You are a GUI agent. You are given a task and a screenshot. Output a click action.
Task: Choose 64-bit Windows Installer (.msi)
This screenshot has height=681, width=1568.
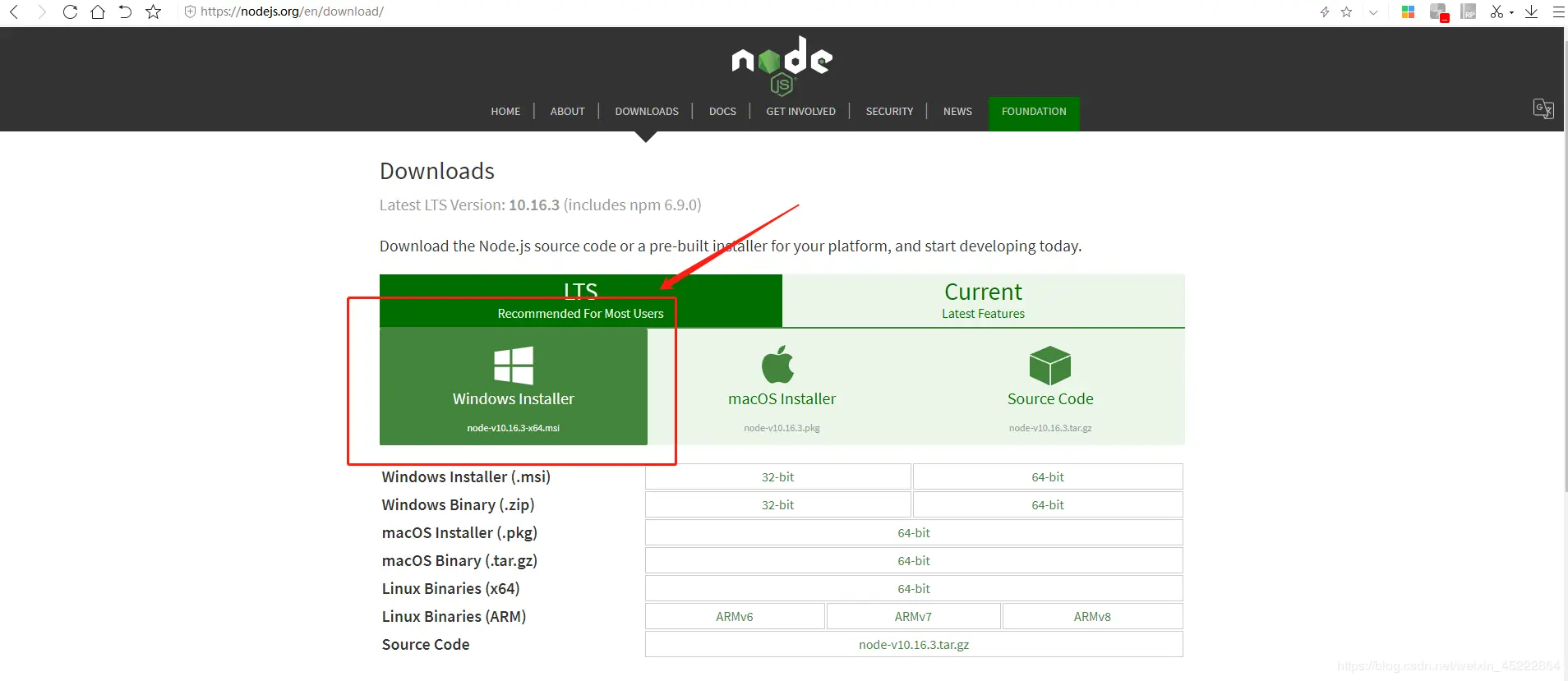[x=1048, y=477]
